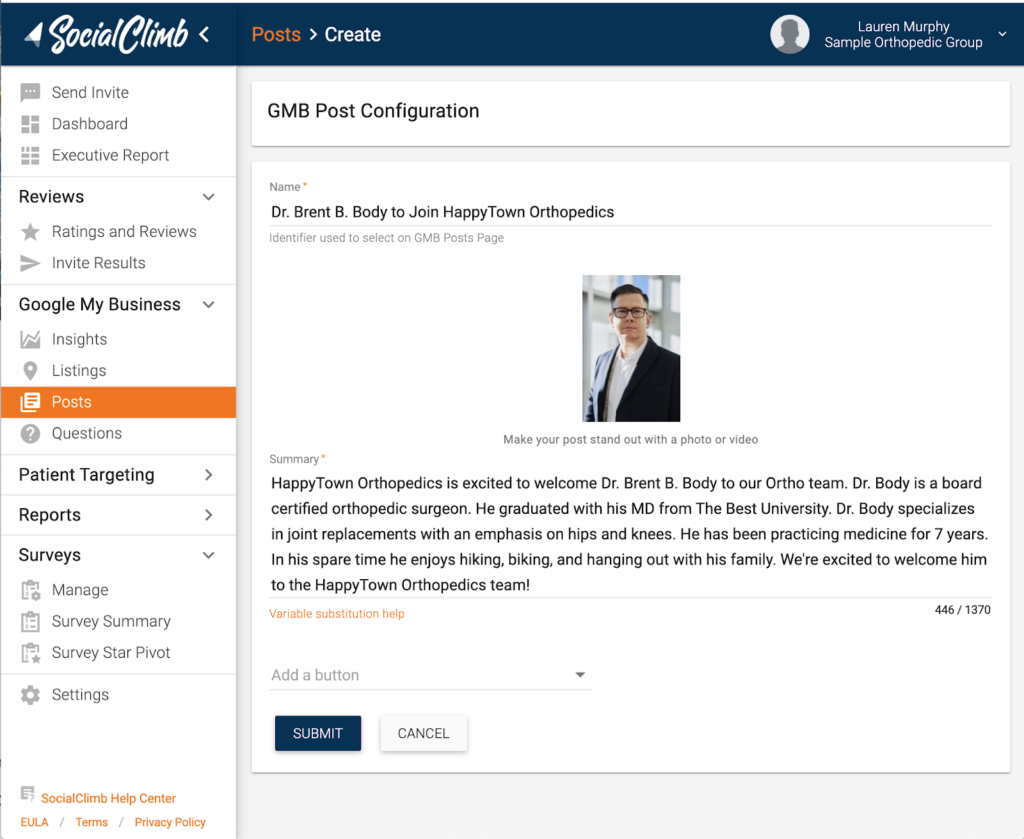
Task: Click the Settings gear icon
Action: 30,695
